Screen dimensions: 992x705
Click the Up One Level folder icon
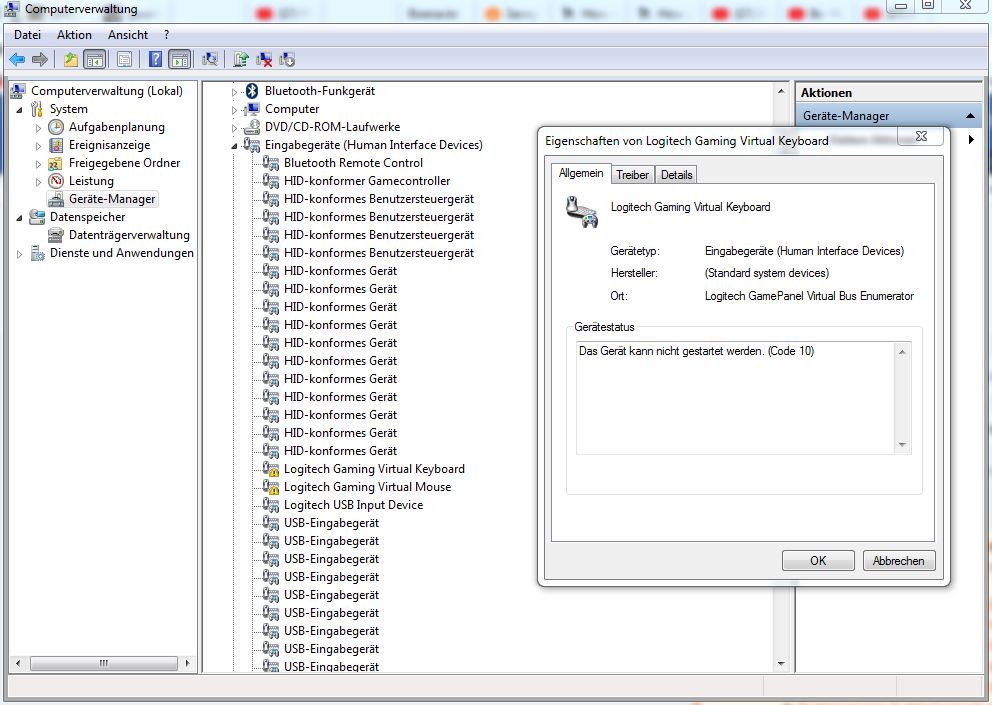pyautogui.click(x=71, y=59)
